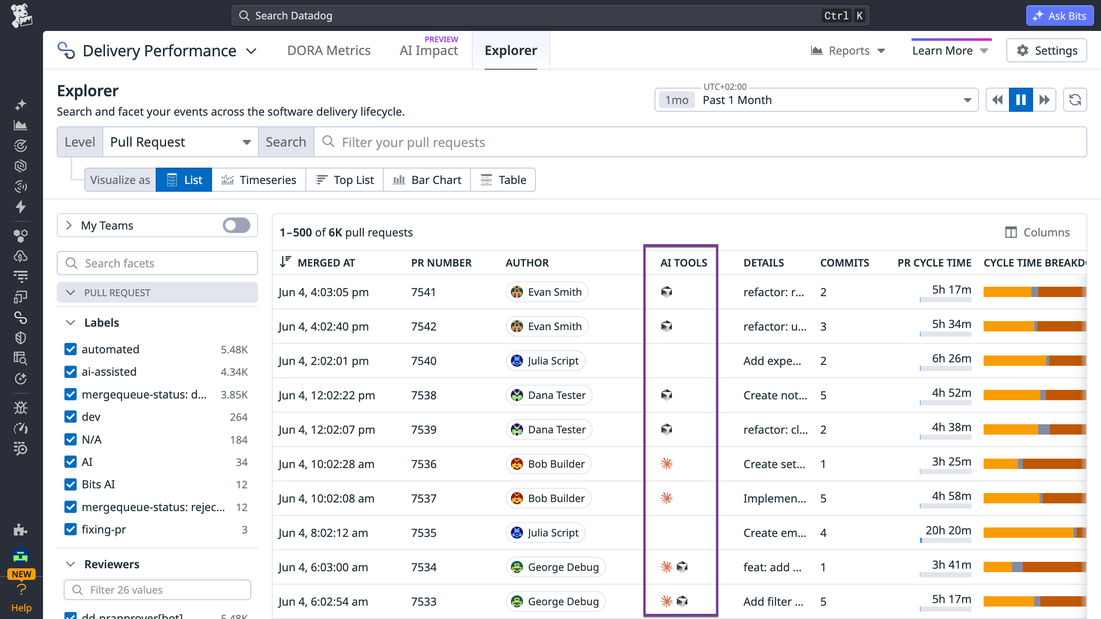Screen dimensions: 1101x619
Task: Uncheck mergequeue-status: rejec... label
Action: tap(70, 507)
